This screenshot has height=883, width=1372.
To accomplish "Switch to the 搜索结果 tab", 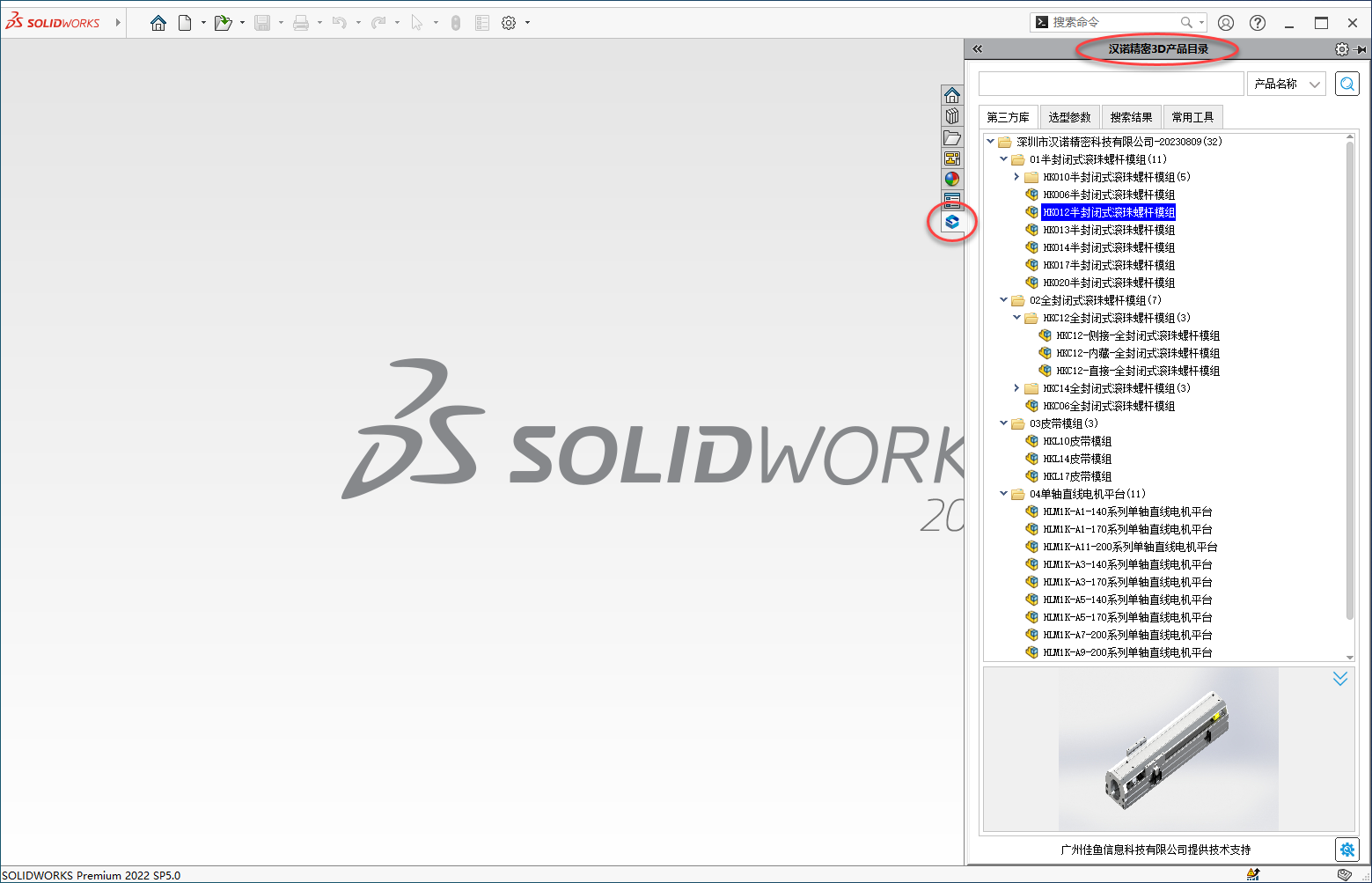I will [1131, 117].
